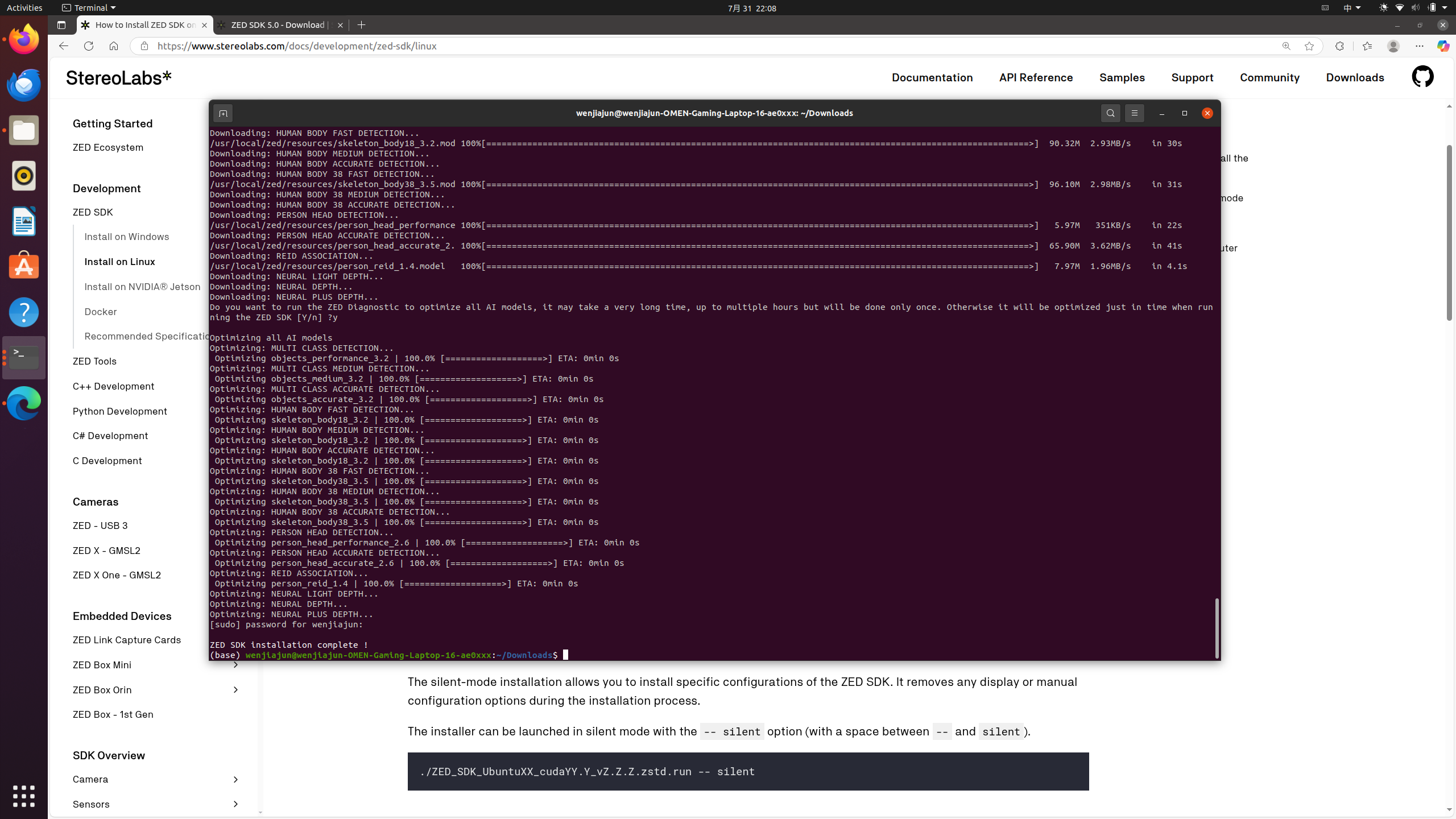The height and width of the screenshot is (819, 1456).
Task: Open Install on NVIDIA Jetson link
Action: point(142,287)
